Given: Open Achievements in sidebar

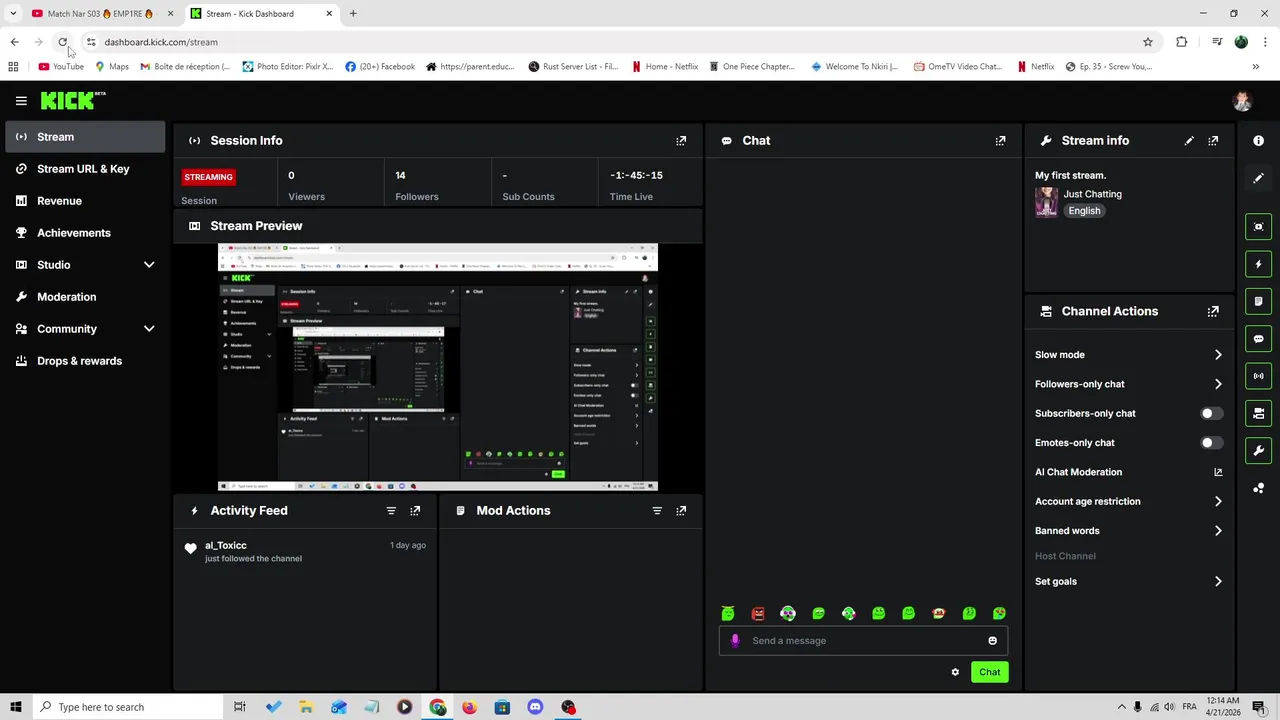Looking at the screenshot, I should coord(85,233).
